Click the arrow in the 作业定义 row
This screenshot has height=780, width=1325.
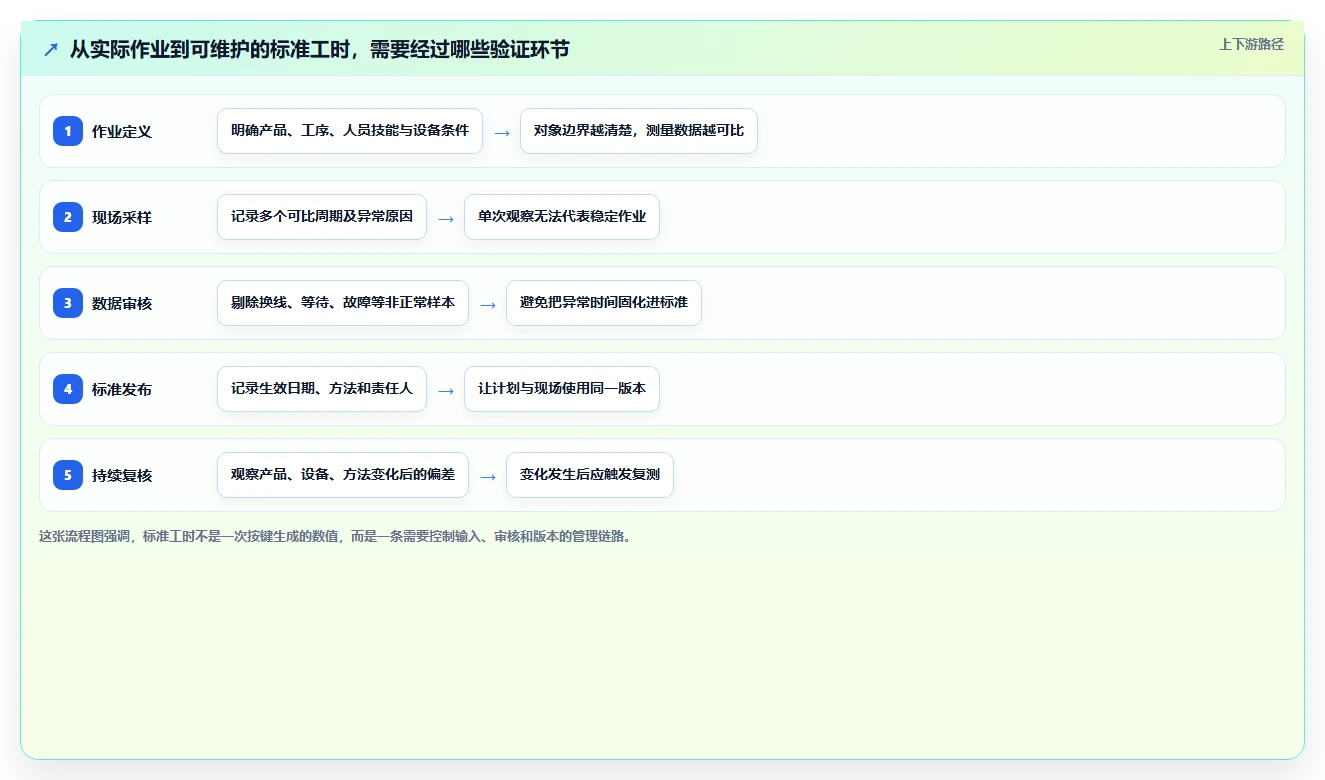tap(502, 132)
